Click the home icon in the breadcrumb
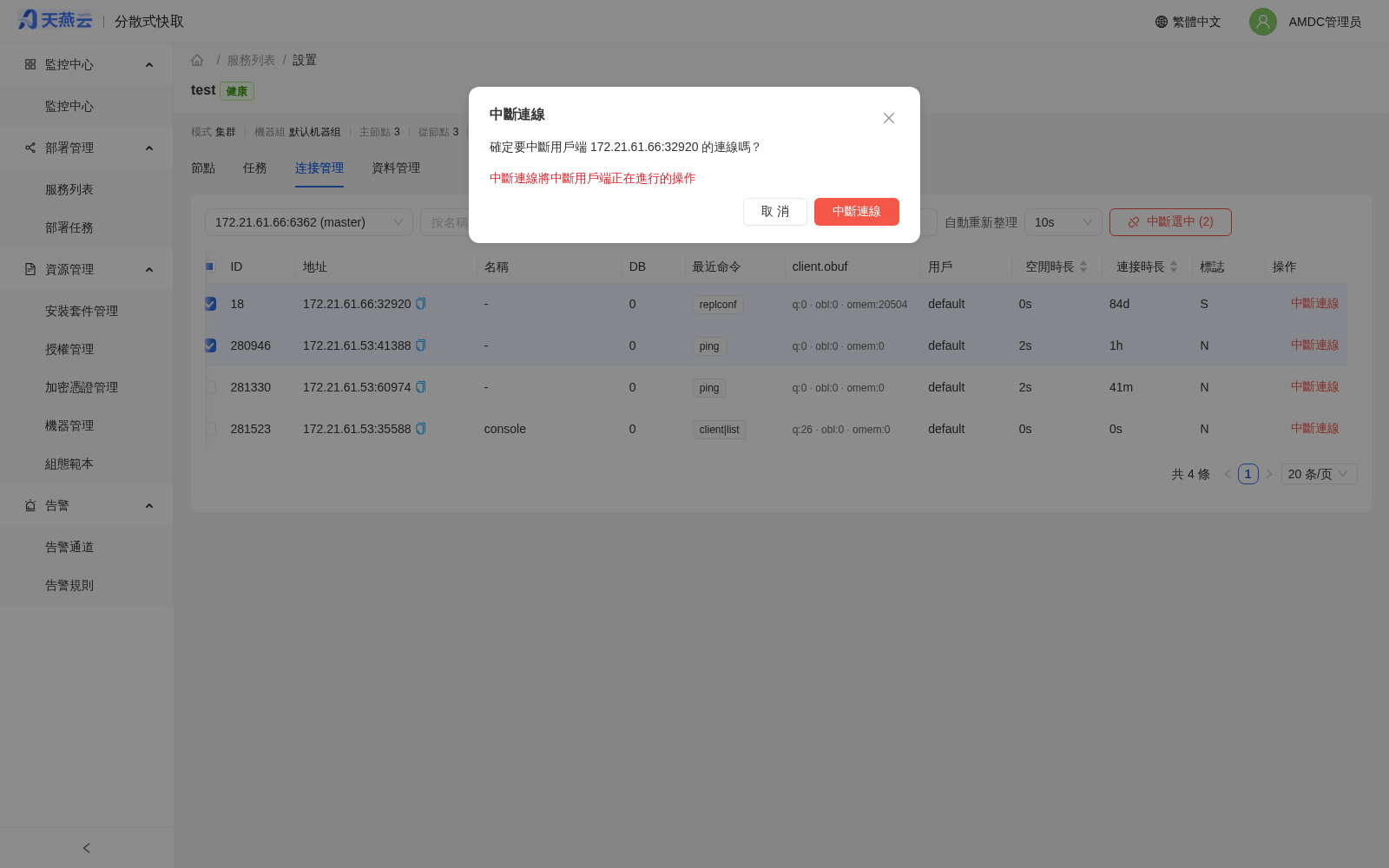Image resolution: width=1389 pixels, height=868 pixels. tap(197, 60)
